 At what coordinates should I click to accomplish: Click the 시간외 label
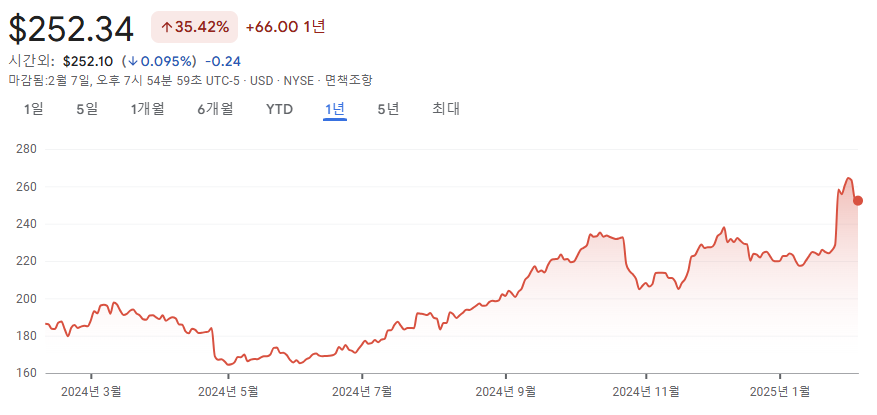click(x=31, y=61)
